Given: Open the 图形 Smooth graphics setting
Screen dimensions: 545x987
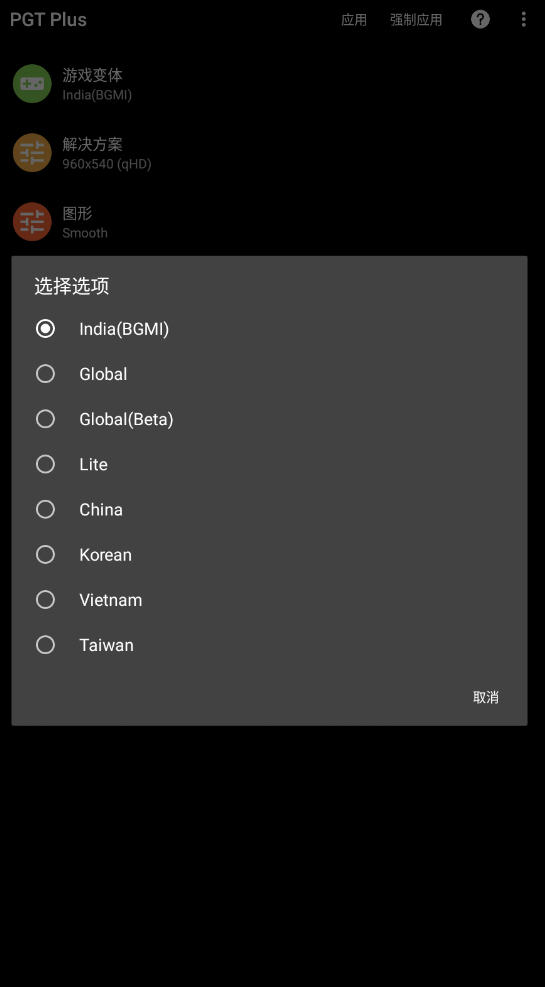Looking at the screenshot, I should coord(272,222).
